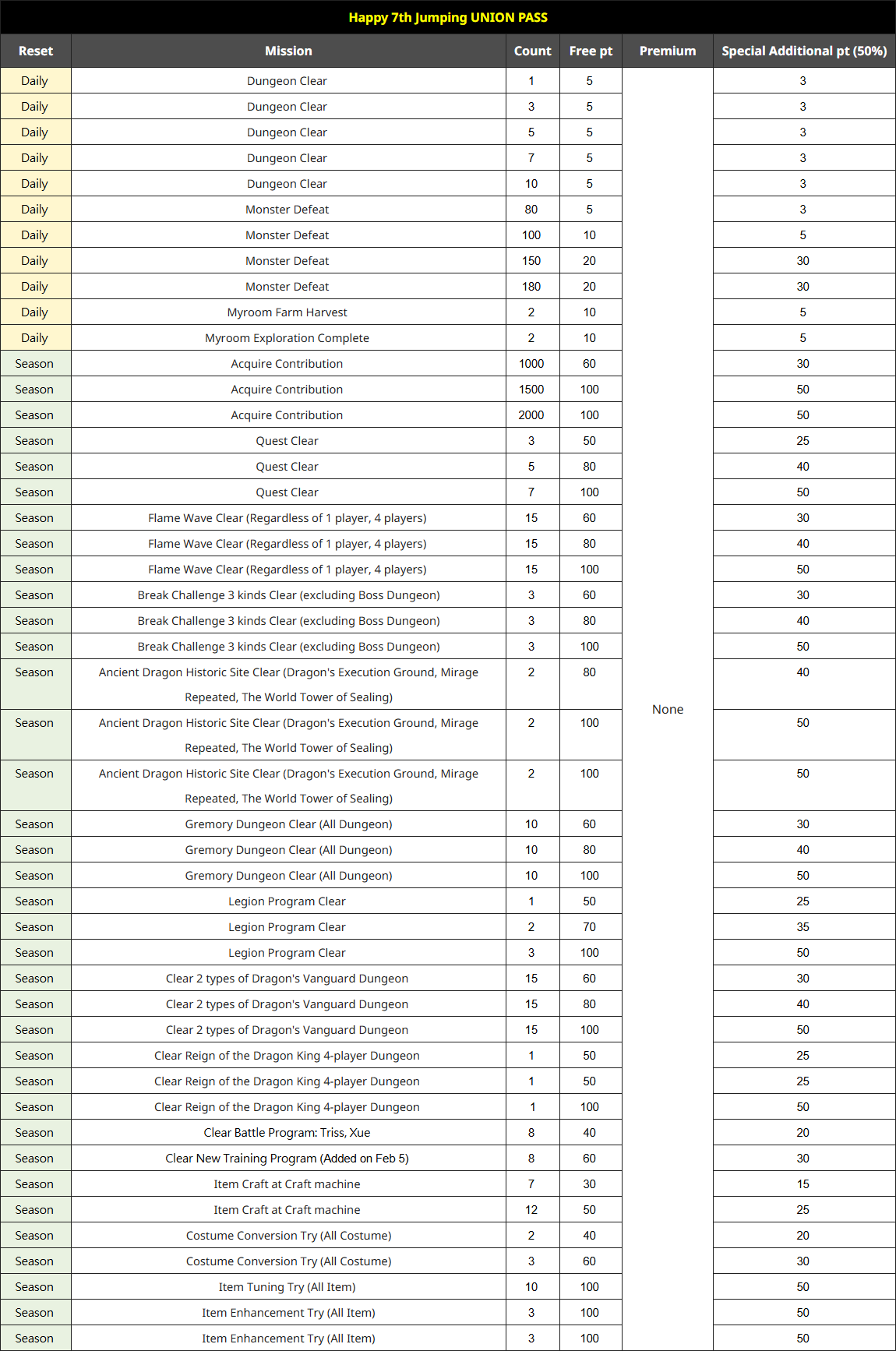Click free pt '40' for Clear Battle Program
The width and height of the screenshot is (896, 1351).
[x=590, y=1133]
